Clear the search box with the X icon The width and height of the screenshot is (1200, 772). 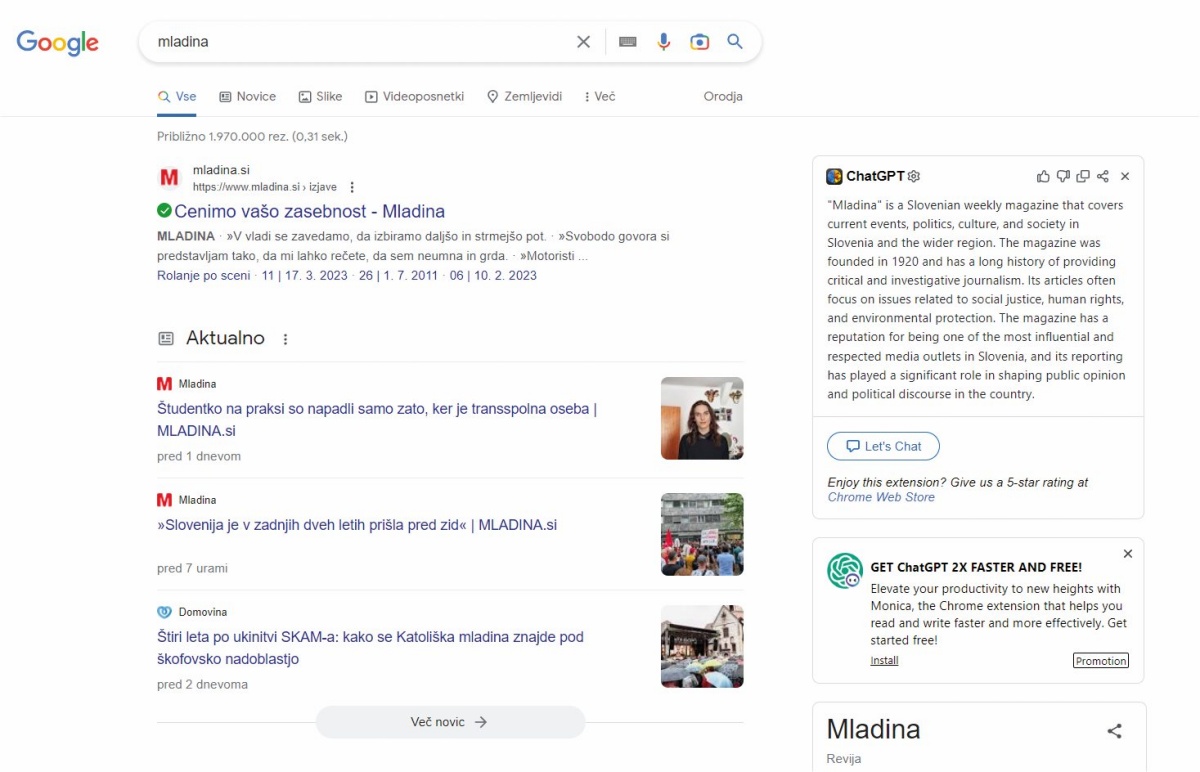583,42
